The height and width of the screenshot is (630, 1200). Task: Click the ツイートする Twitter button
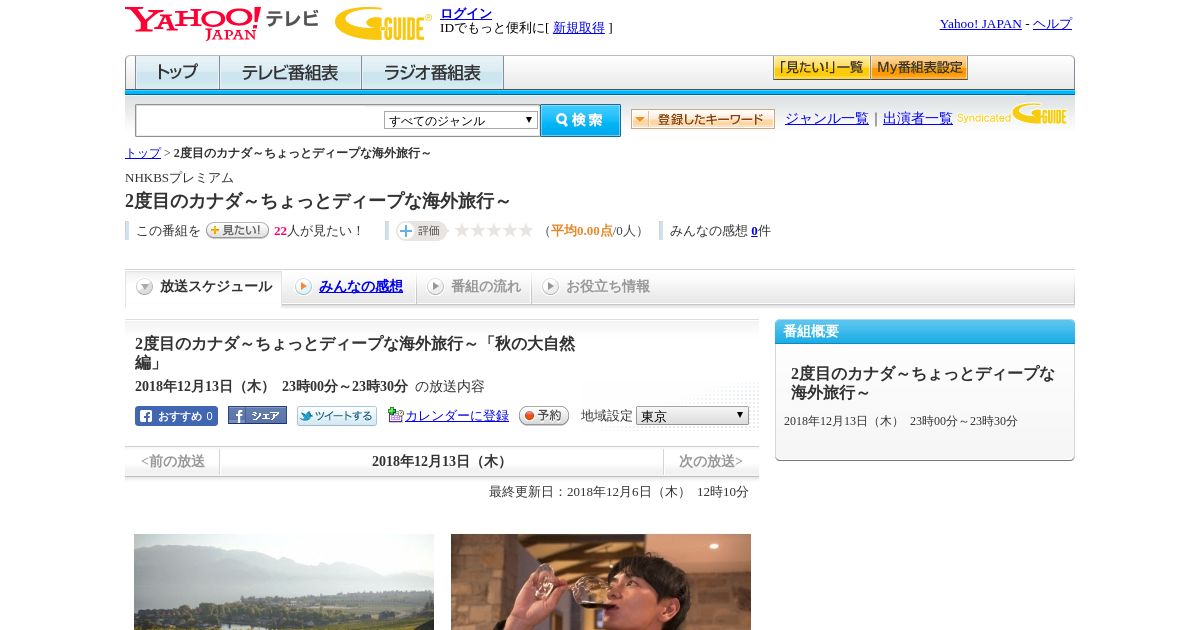tap(337, 416)
